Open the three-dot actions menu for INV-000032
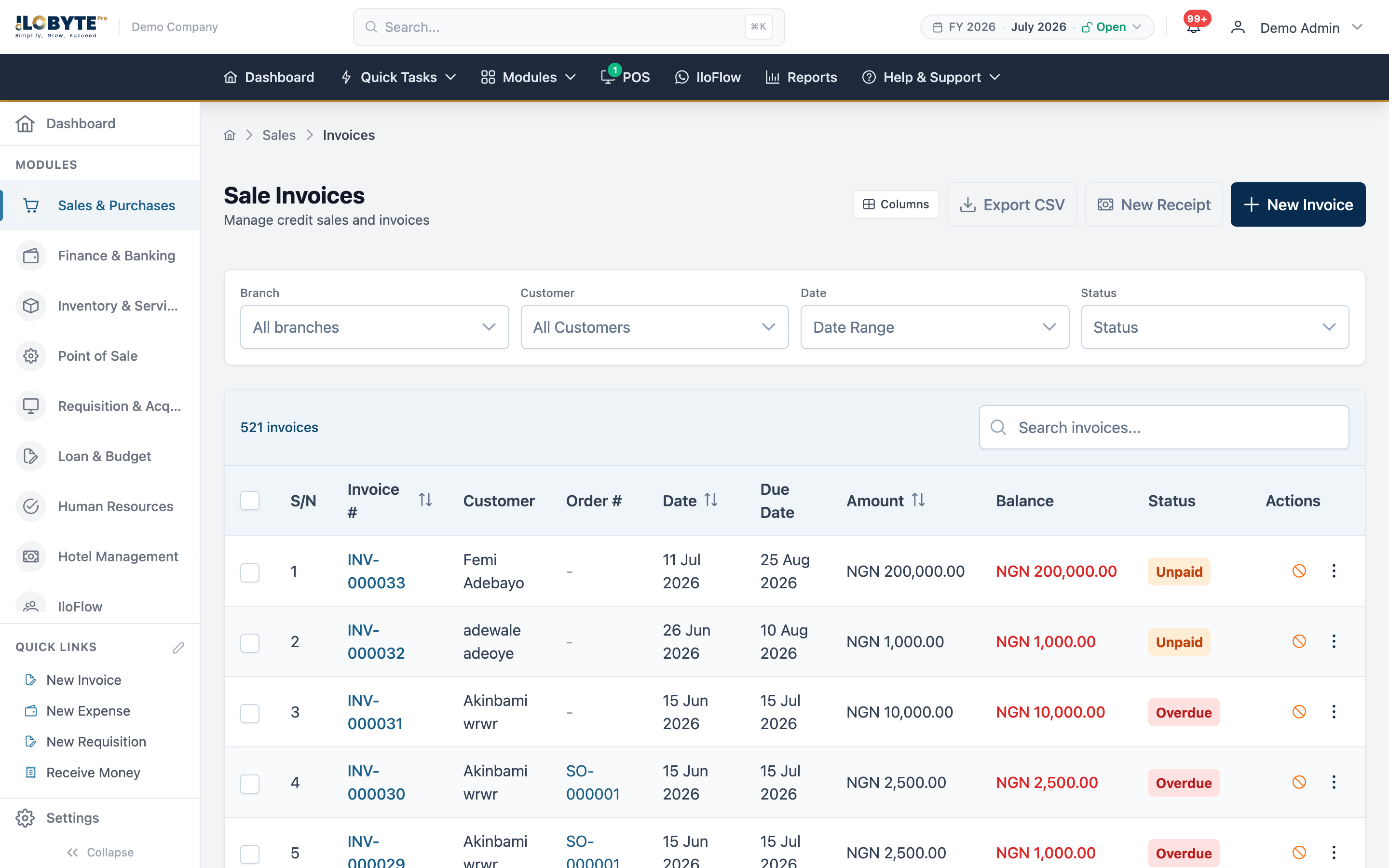The image size is (1389, 868). coord(1334,641)
